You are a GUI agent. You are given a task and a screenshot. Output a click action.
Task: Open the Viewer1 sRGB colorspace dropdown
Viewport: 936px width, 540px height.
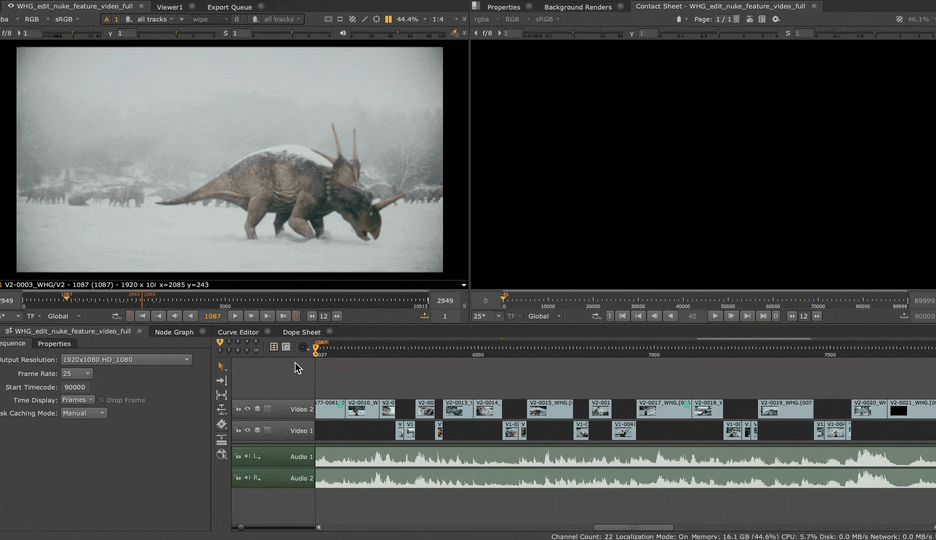tap(67, 19)
